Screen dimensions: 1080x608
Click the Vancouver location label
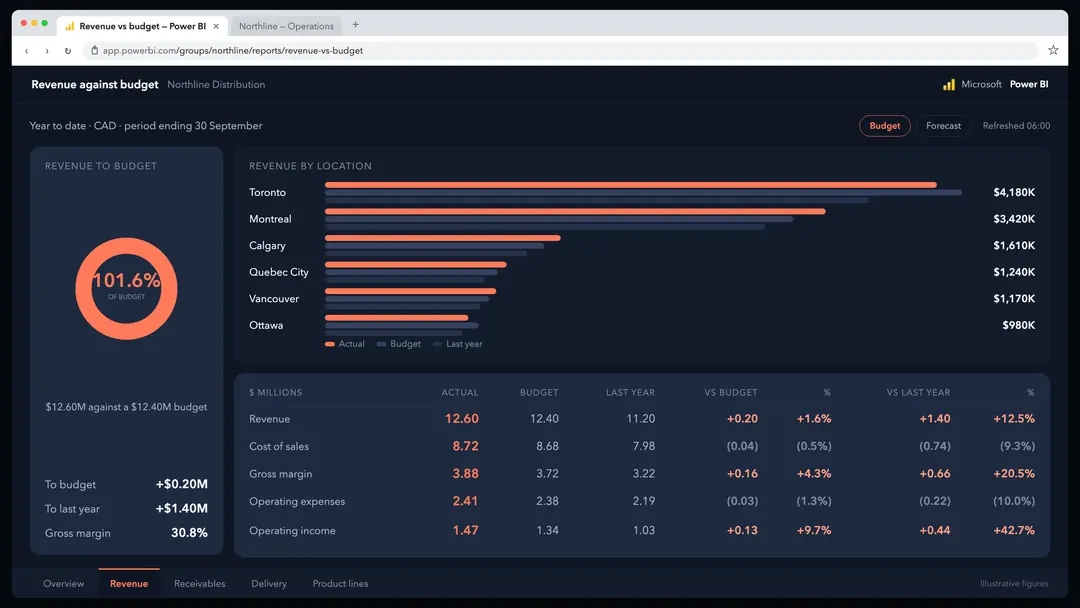(x=274, y=299)
